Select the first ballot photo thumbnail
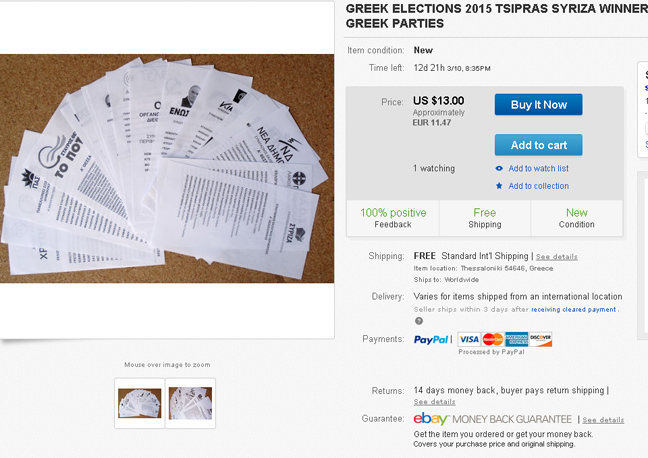Screen dimensions: 648x458 [x=140, y=403]
